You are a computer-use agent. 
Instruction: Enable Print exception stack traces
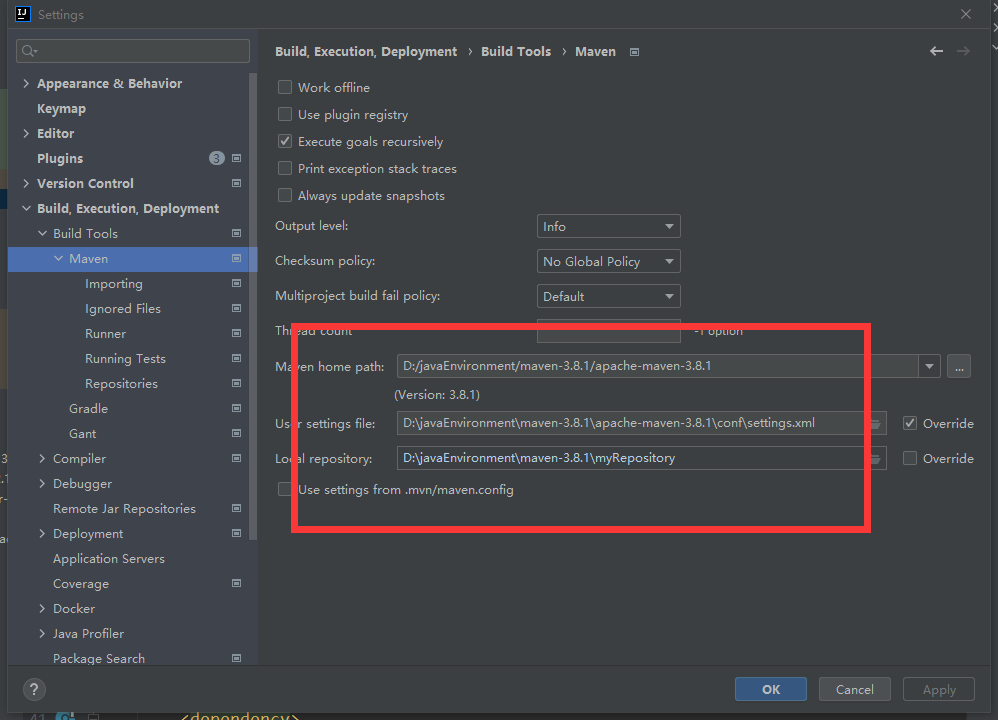point(285,169)
